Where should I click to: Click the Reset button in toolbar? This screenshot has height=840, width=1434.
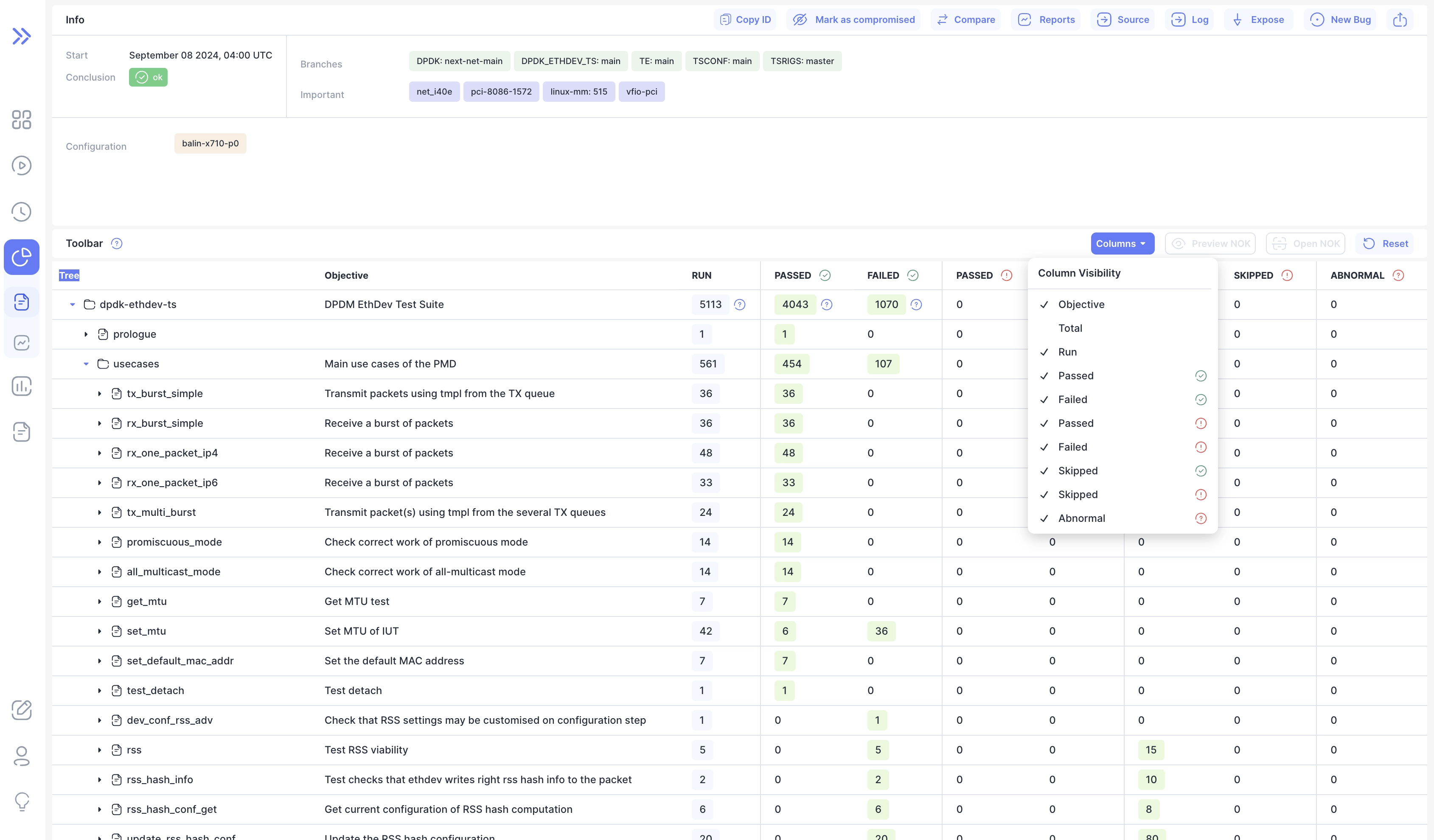pos(1385,244)
